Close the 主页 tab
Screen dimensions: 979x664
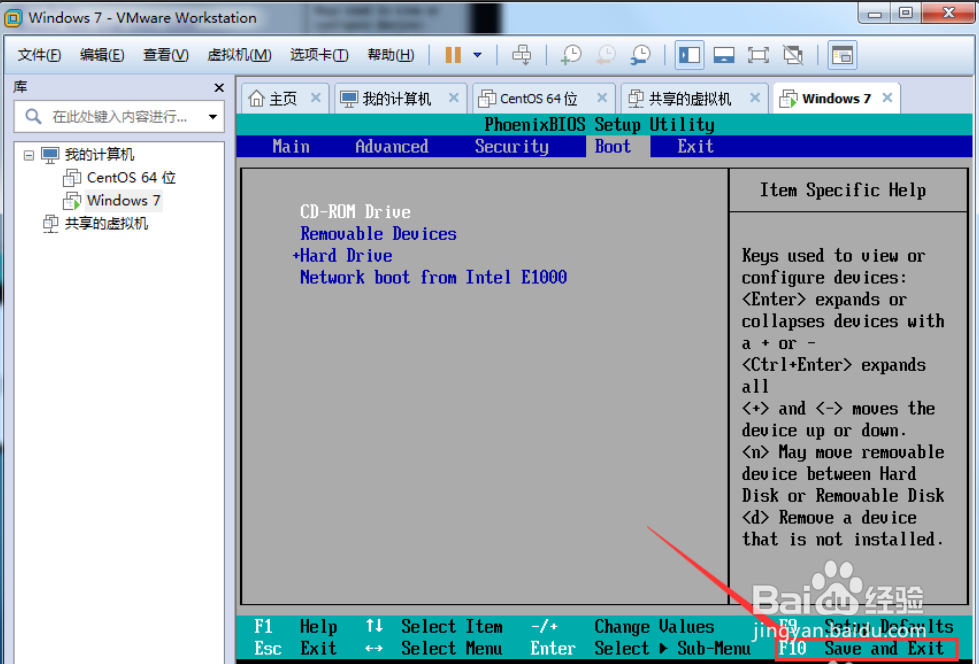[316, 97]
